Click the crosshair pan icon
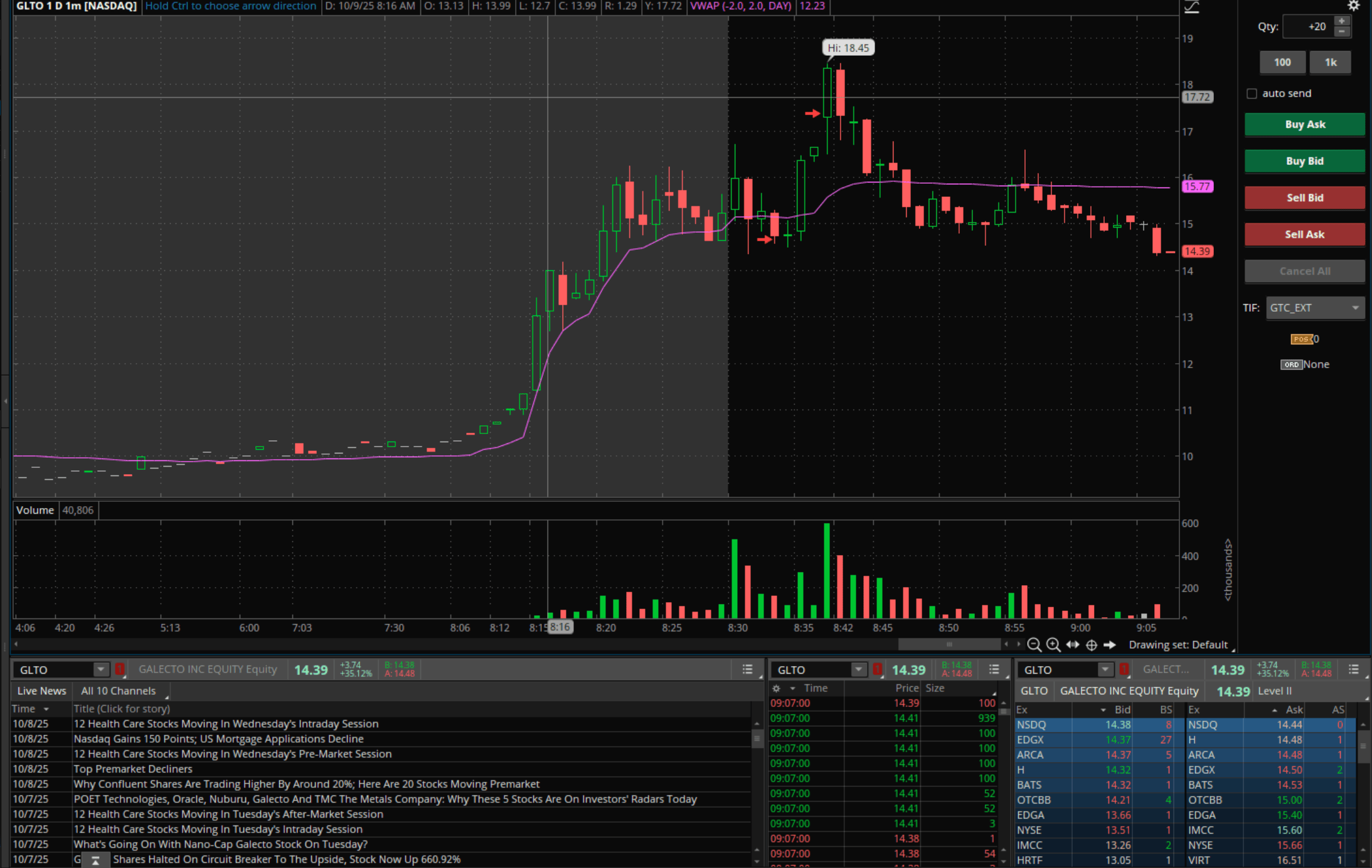The height and width of the screenshot is (868, 1372). click(x=1092, y=645)
